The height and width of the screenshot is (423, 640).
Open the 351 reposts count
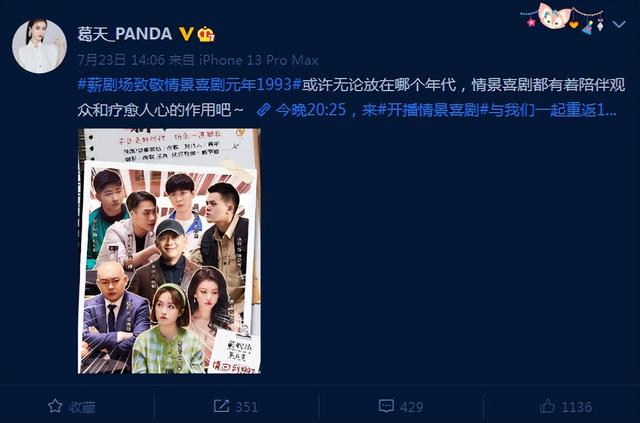(247, 407)
